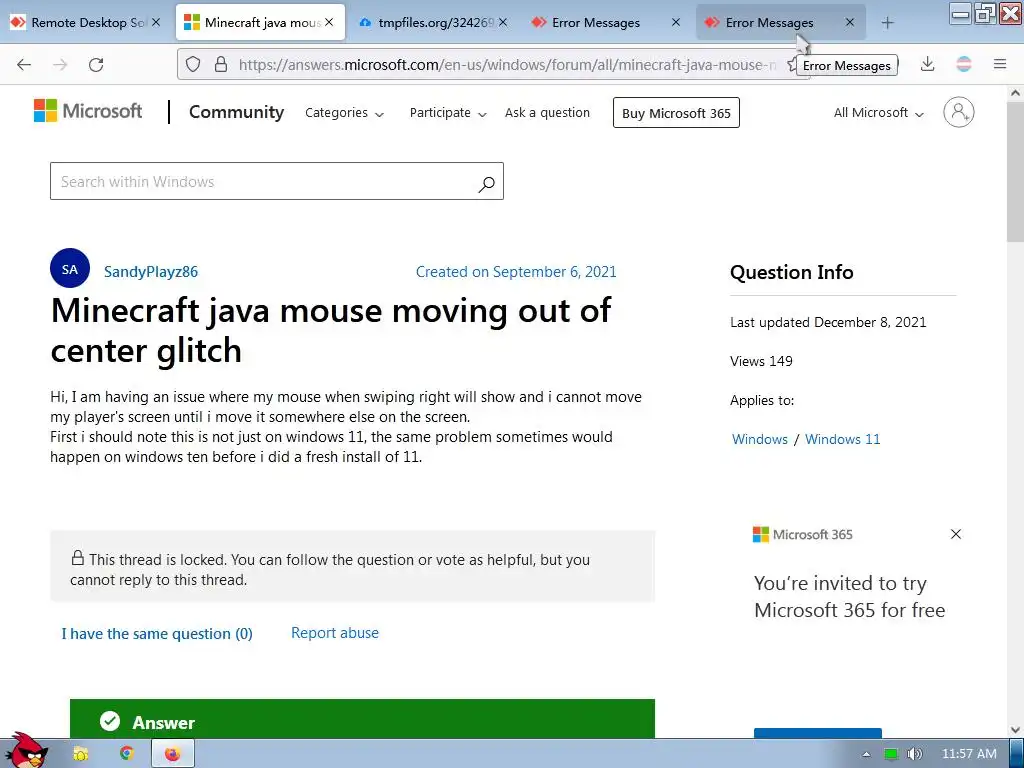The height and width of the screenshot is (768, 1024).
Task: Open the Windows 11 category link
Action: [x=842, y=439]
